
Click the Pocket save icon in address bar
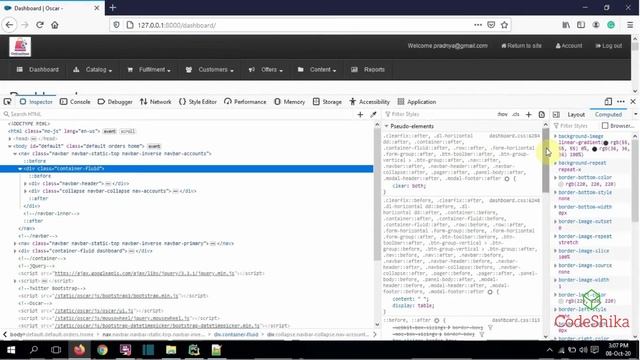[x=491, y=25]
